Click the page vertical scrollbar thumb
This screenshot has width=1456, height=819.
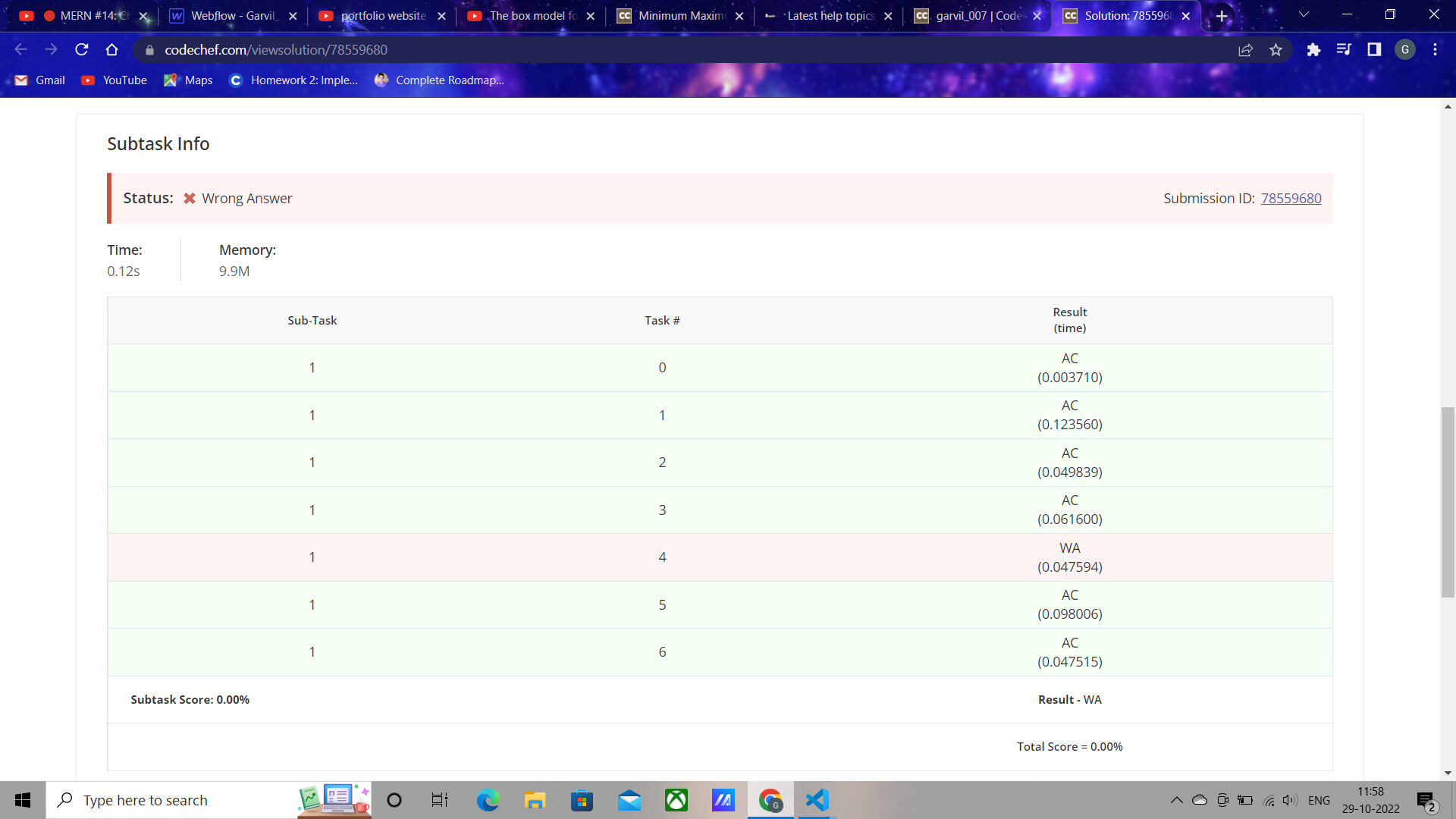point(1448,500)
